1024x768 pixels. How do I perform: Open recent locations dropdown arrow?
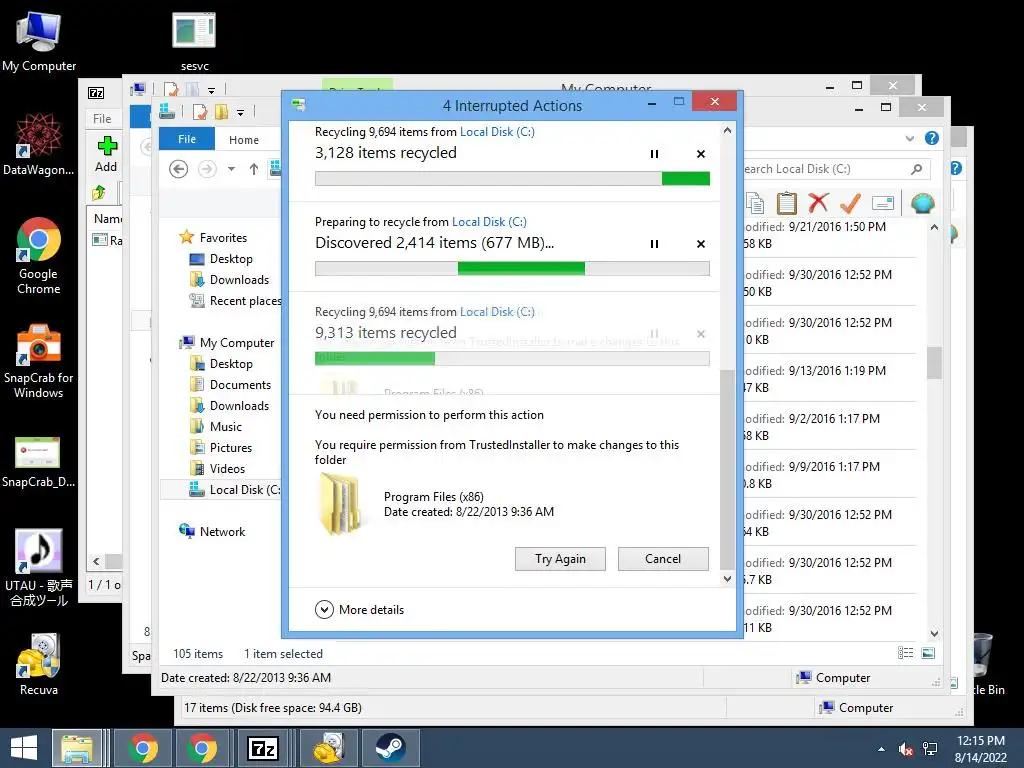[231, 169]
